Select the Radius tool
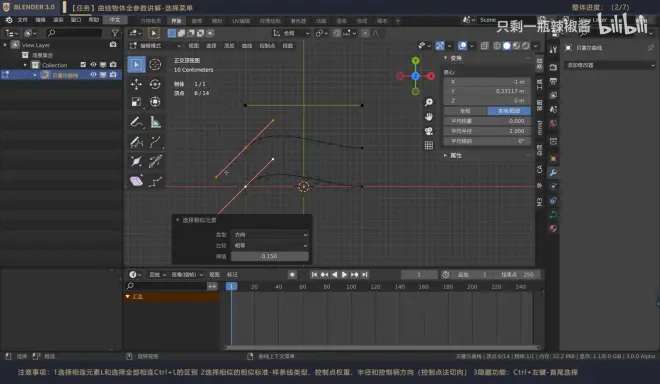The image size is (660, 384). [x=136, y=161]
